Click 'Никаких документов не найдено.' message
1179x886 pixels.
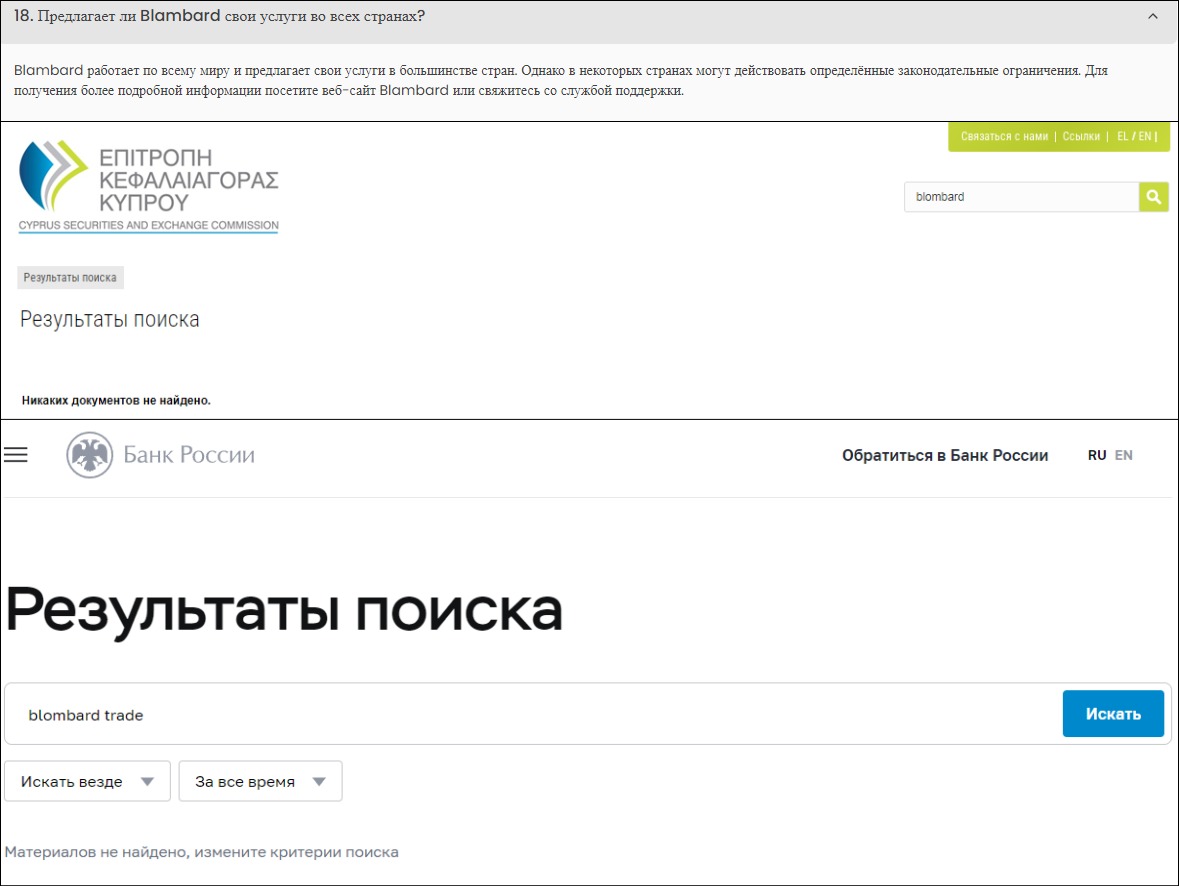[x=116, y=400]
